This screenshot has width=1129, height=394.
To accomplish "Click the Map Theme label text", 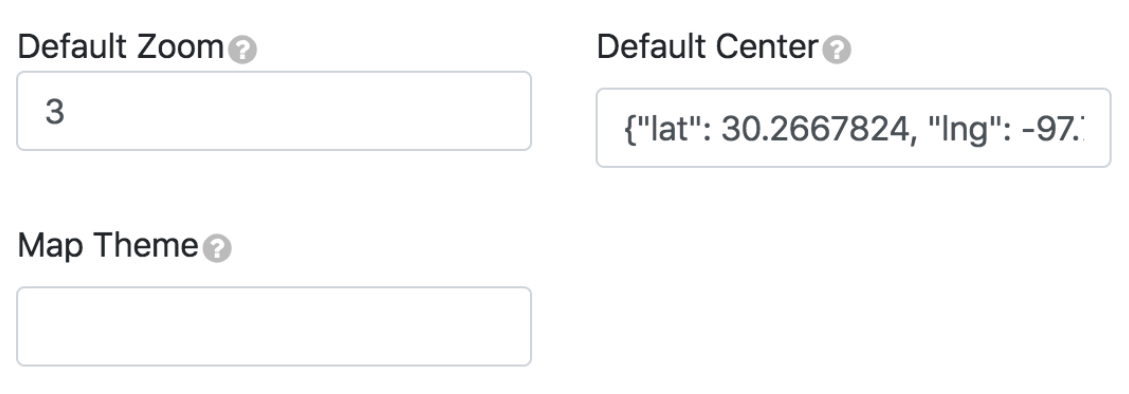I will (x=107, y=246).
